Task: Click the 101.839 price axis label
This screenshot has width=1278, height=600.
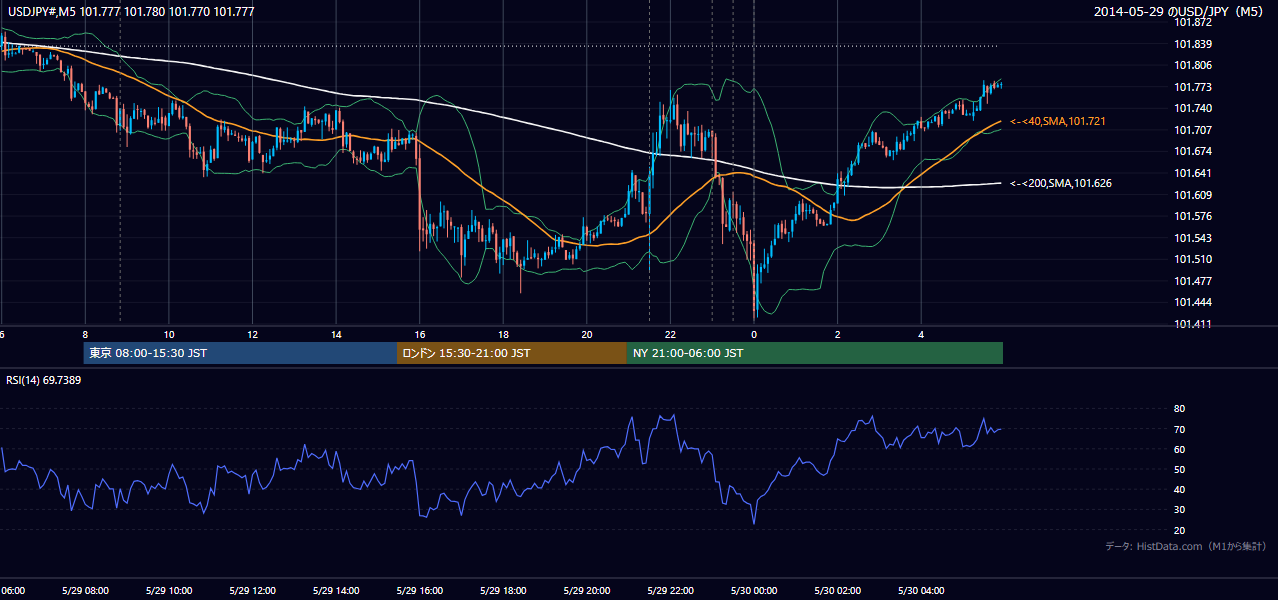Action: point(1193,44)
